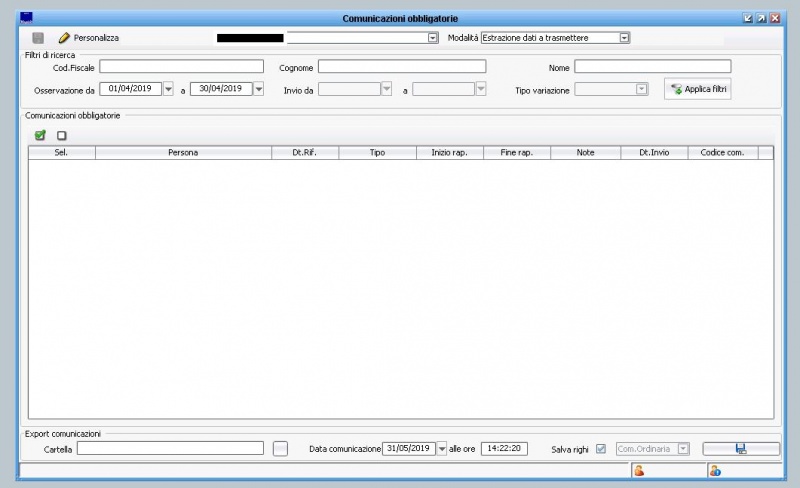
Task: Open the Data comunicazione date dropdown
Action: tap(442, 449)
